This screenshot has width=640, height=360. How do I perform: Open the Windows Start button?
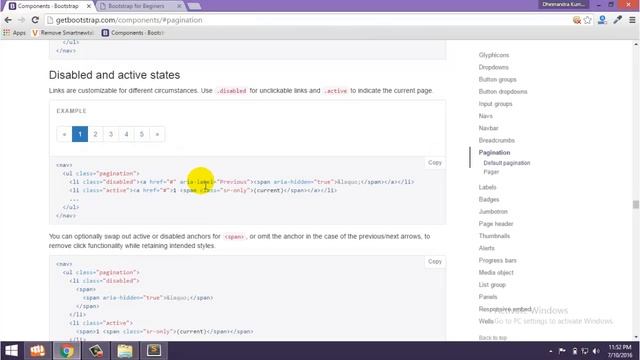click(x=11, y=351)
